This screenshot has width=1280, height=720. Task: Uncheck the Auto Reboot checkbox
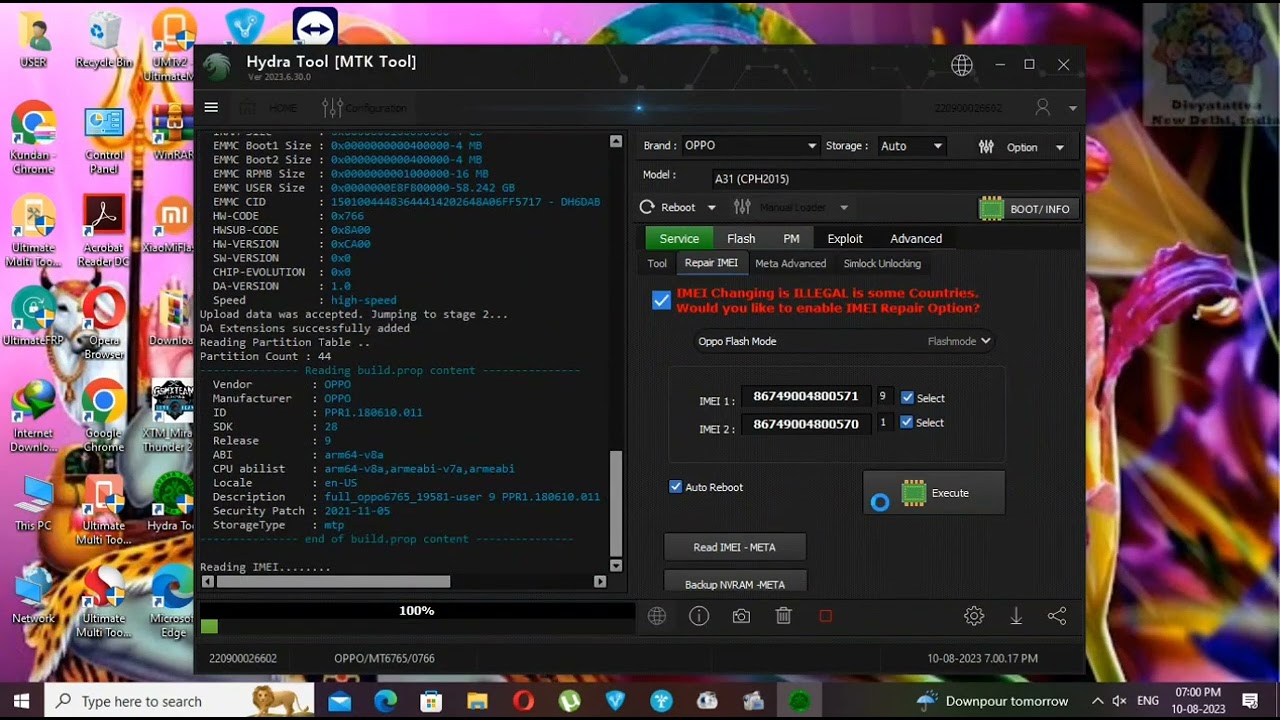pyautogui.click(x=676, y=487)
